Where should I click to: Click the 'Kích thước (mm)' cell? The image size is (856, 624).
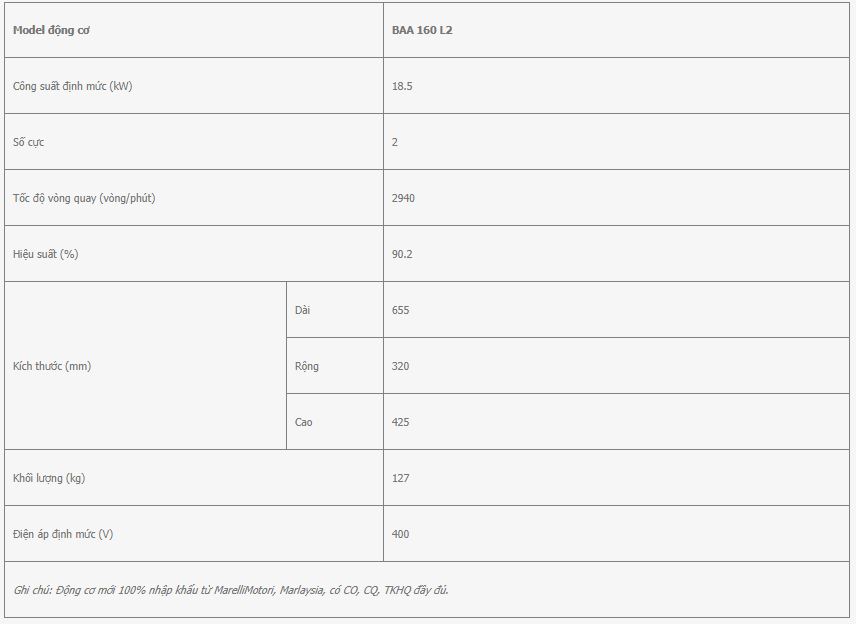[x=146, y=366]
